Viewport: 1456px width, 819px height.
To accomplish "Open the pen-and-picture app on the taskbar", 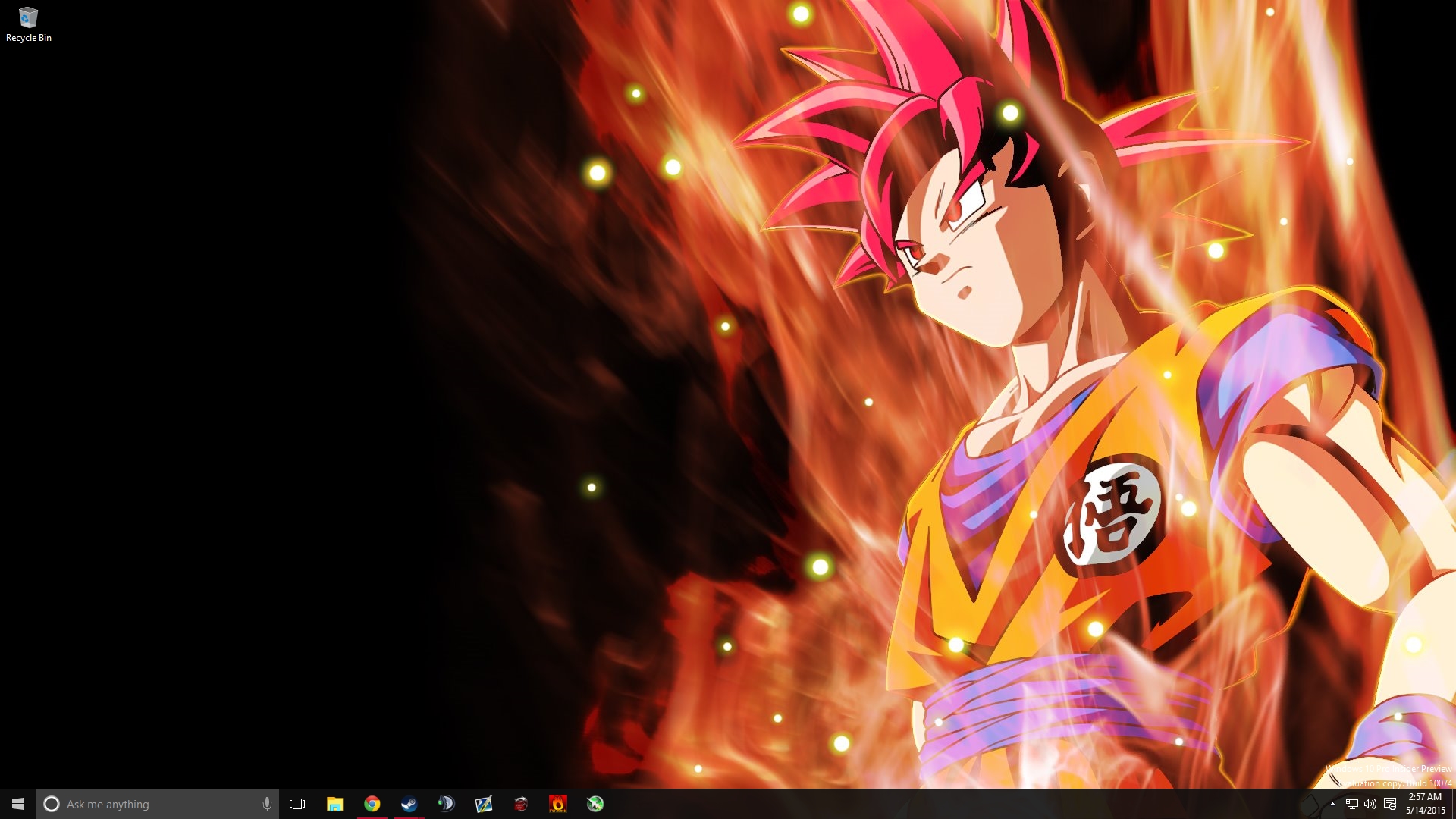I will (x=483, y=804).
